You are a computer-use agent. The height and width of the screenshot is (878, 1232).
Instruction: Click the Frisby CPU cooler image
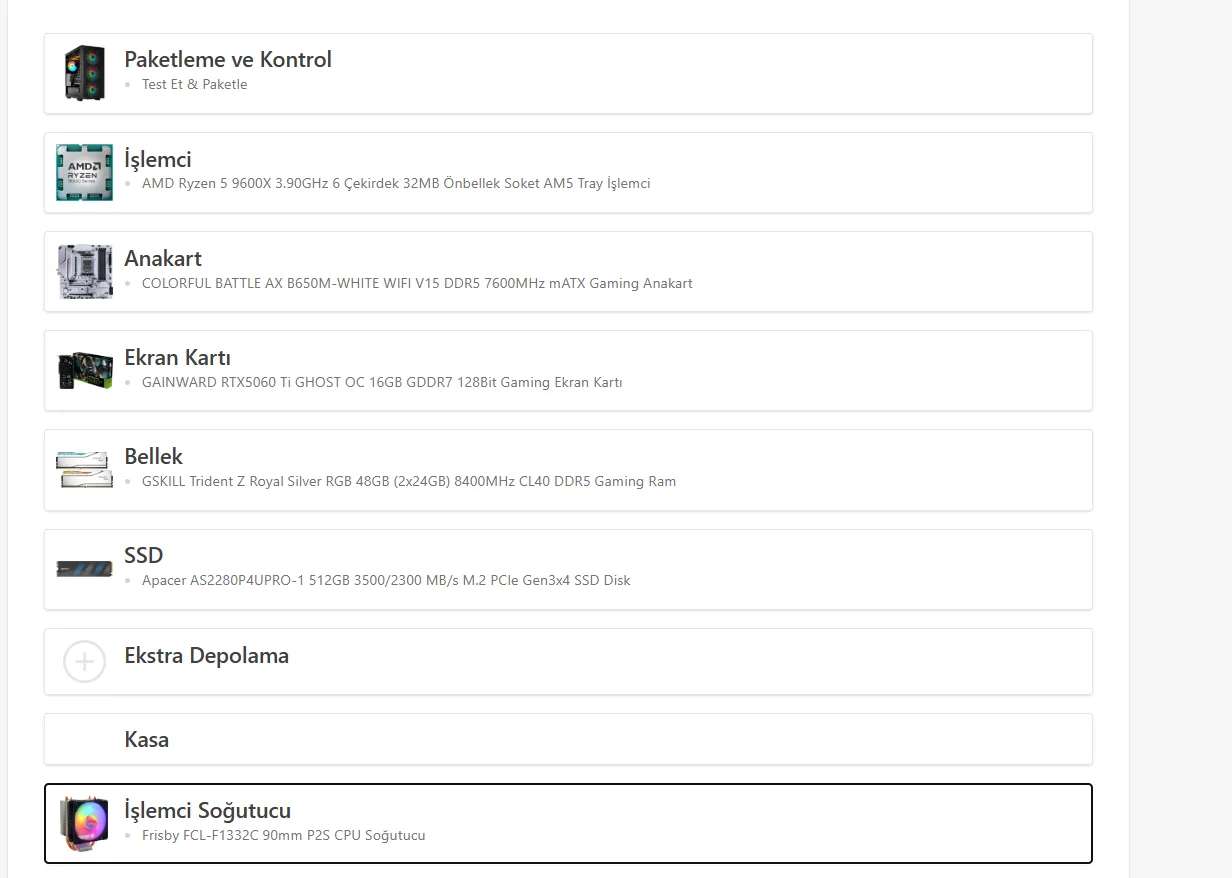tap(85, 823)
